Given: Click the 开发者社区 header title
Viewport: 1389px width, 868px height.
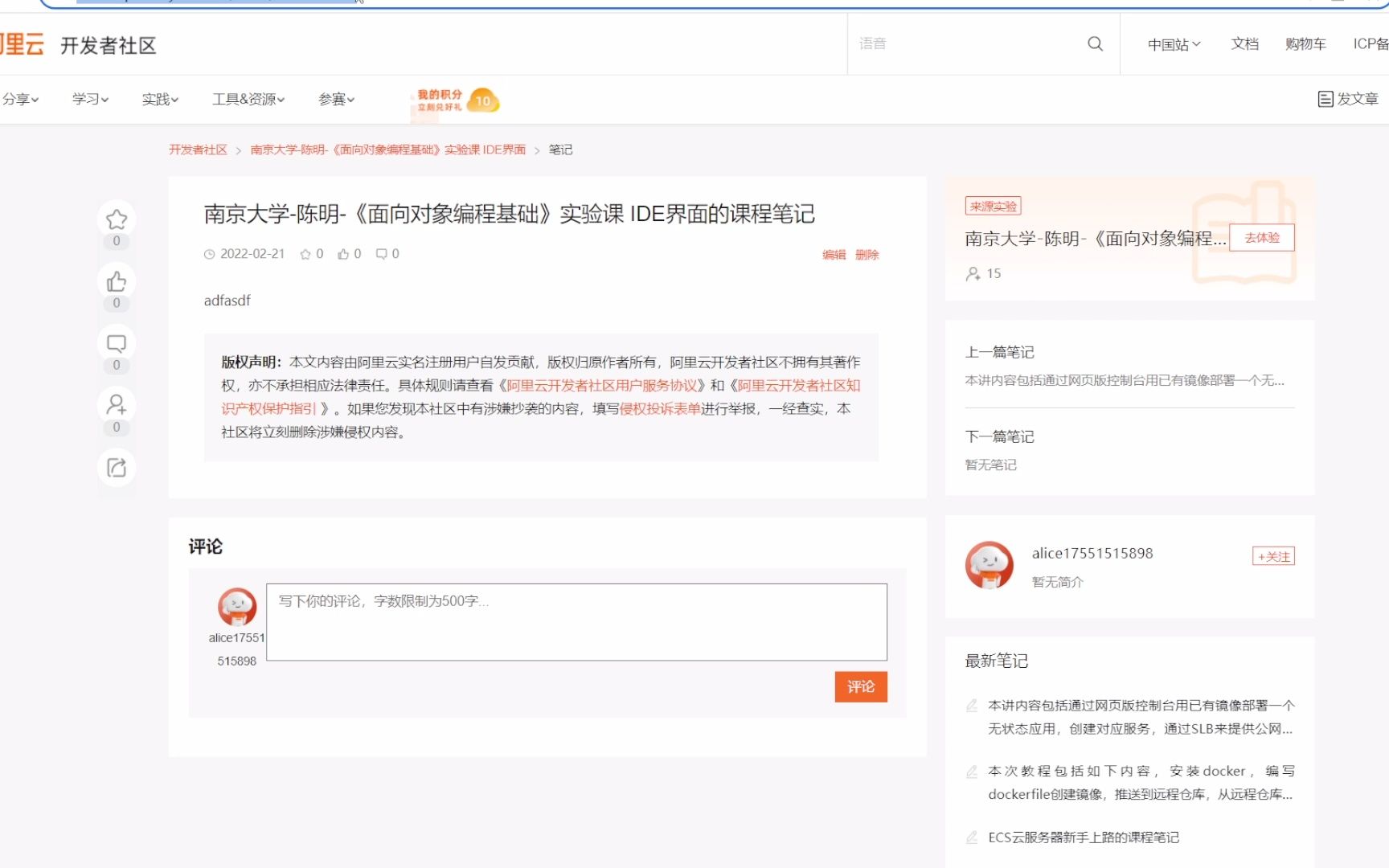Looking at the screenshot, I should coord(109,46).
